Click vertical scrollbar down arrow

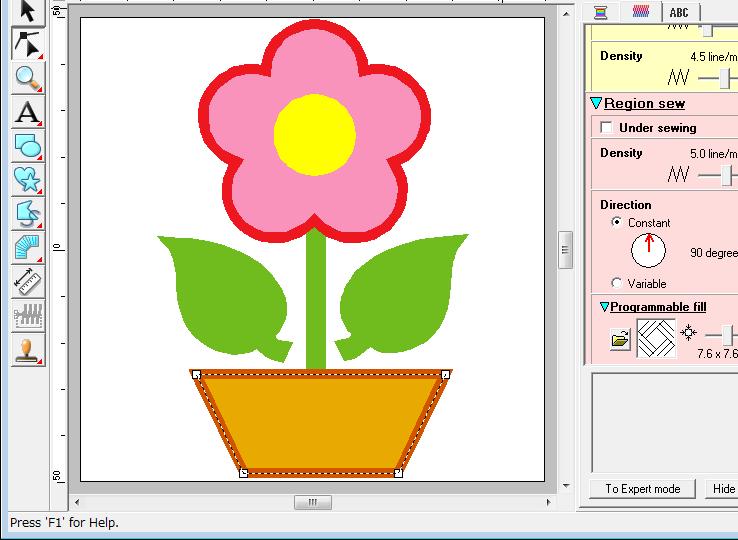[x=566, y=486]
